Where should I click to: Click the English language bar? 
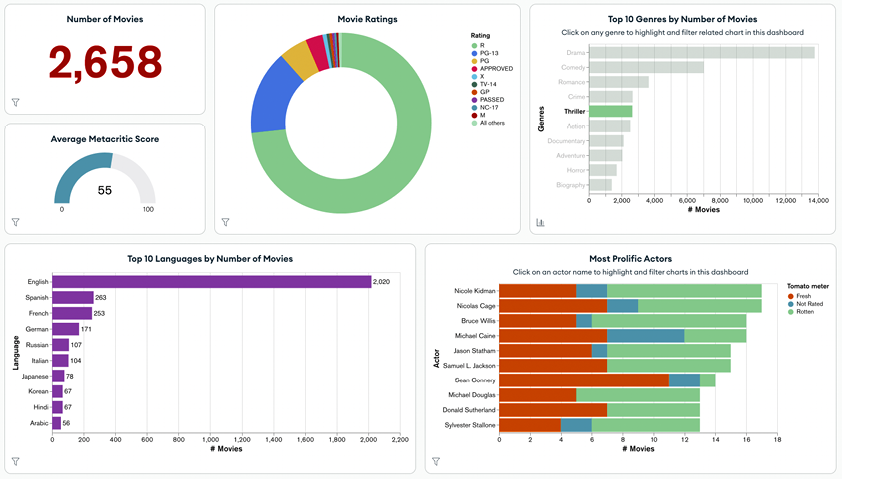(x=212, y=282)
